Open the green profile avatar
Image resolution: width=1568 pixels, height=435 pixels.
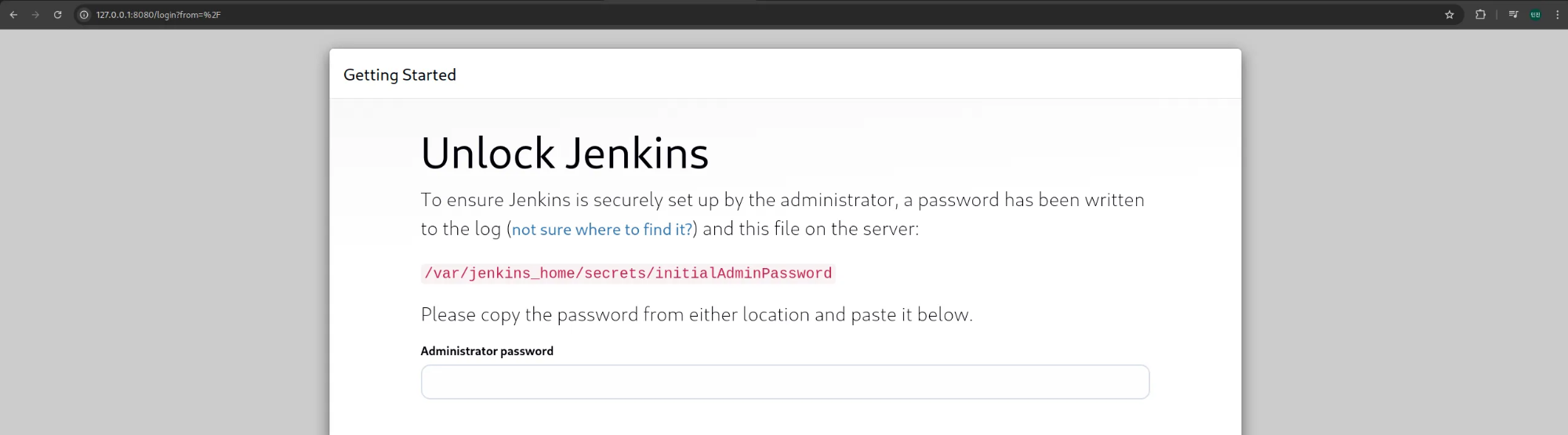click(x=1536, y=15)
